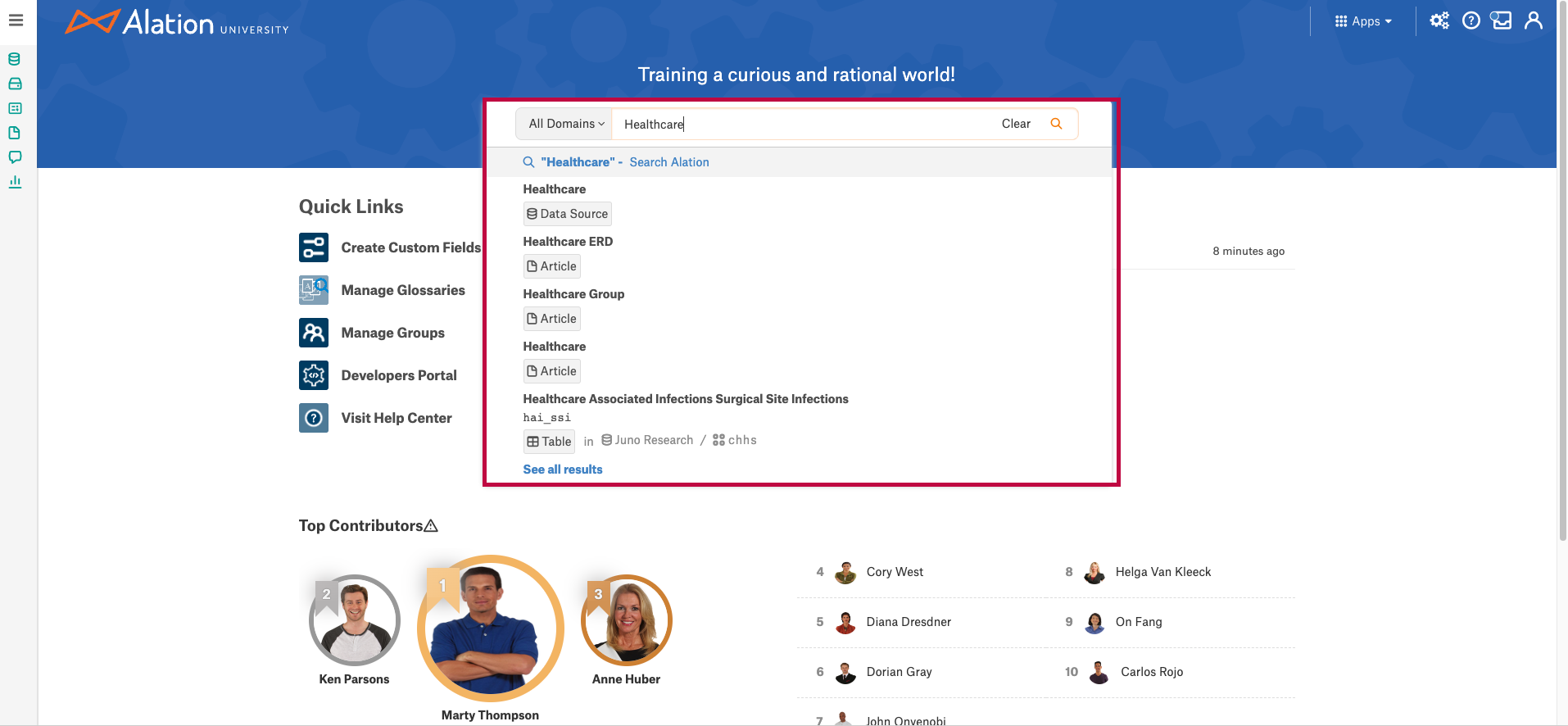
Task: Open Marty Thompson's profile photo
Action: 490,628
